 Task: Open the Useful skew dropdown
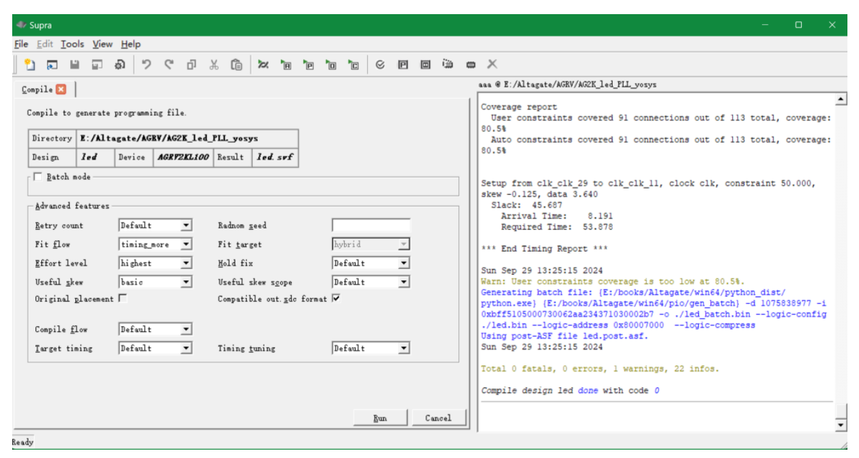point(156,282)
